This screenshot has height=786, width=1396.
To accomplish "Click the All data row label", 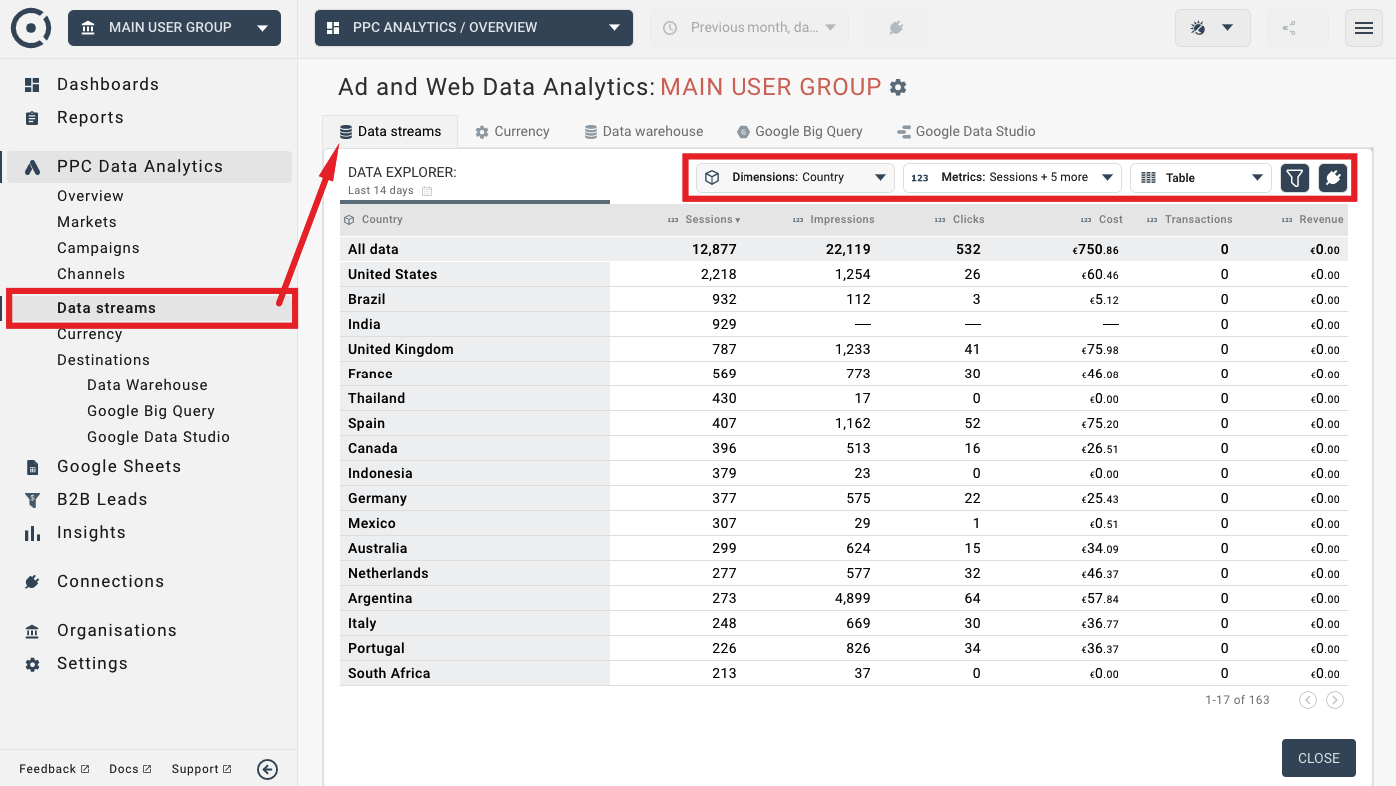I will (373, 249).
